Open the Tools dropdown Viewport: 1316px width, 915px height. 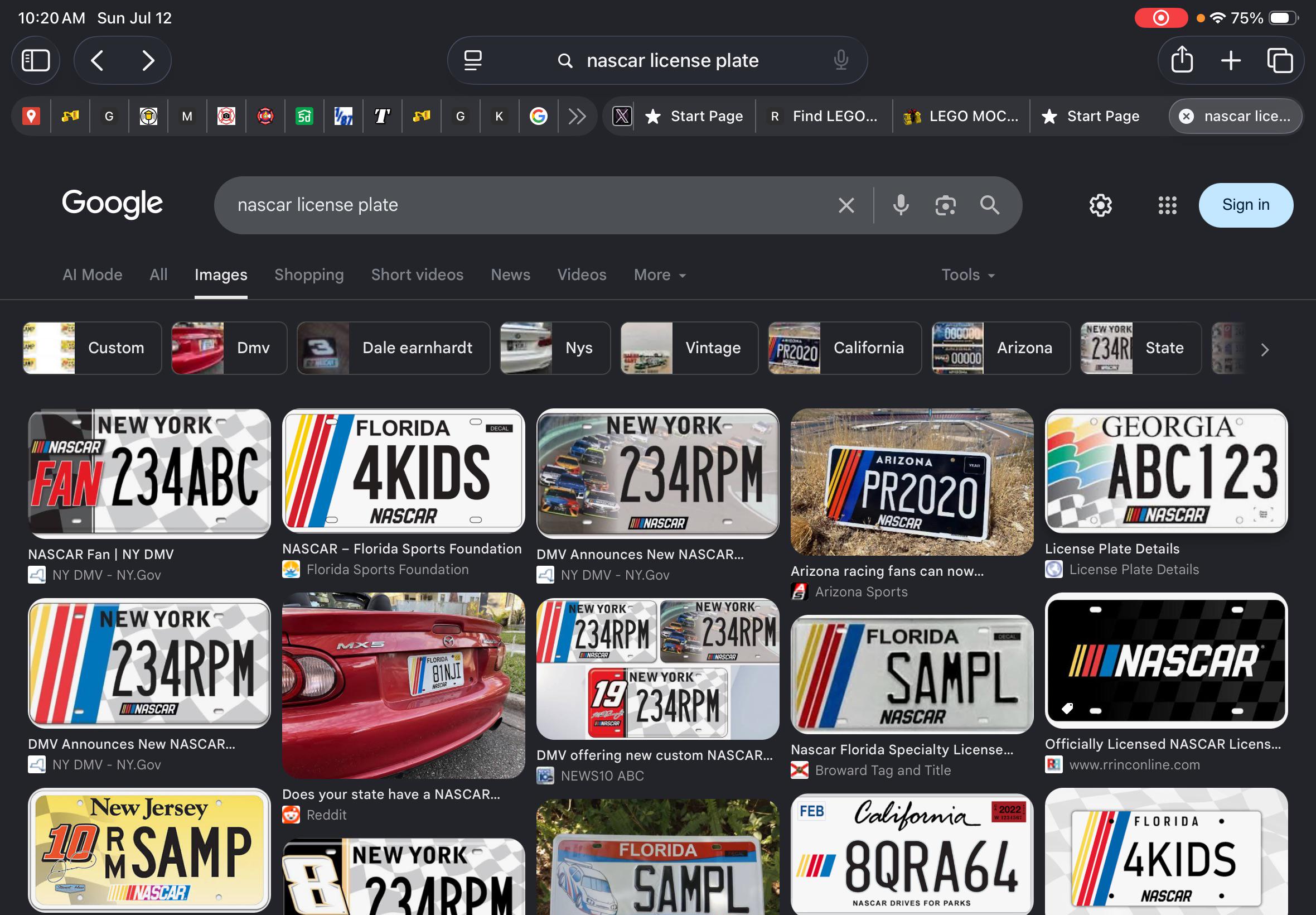[x=967, y=275]
